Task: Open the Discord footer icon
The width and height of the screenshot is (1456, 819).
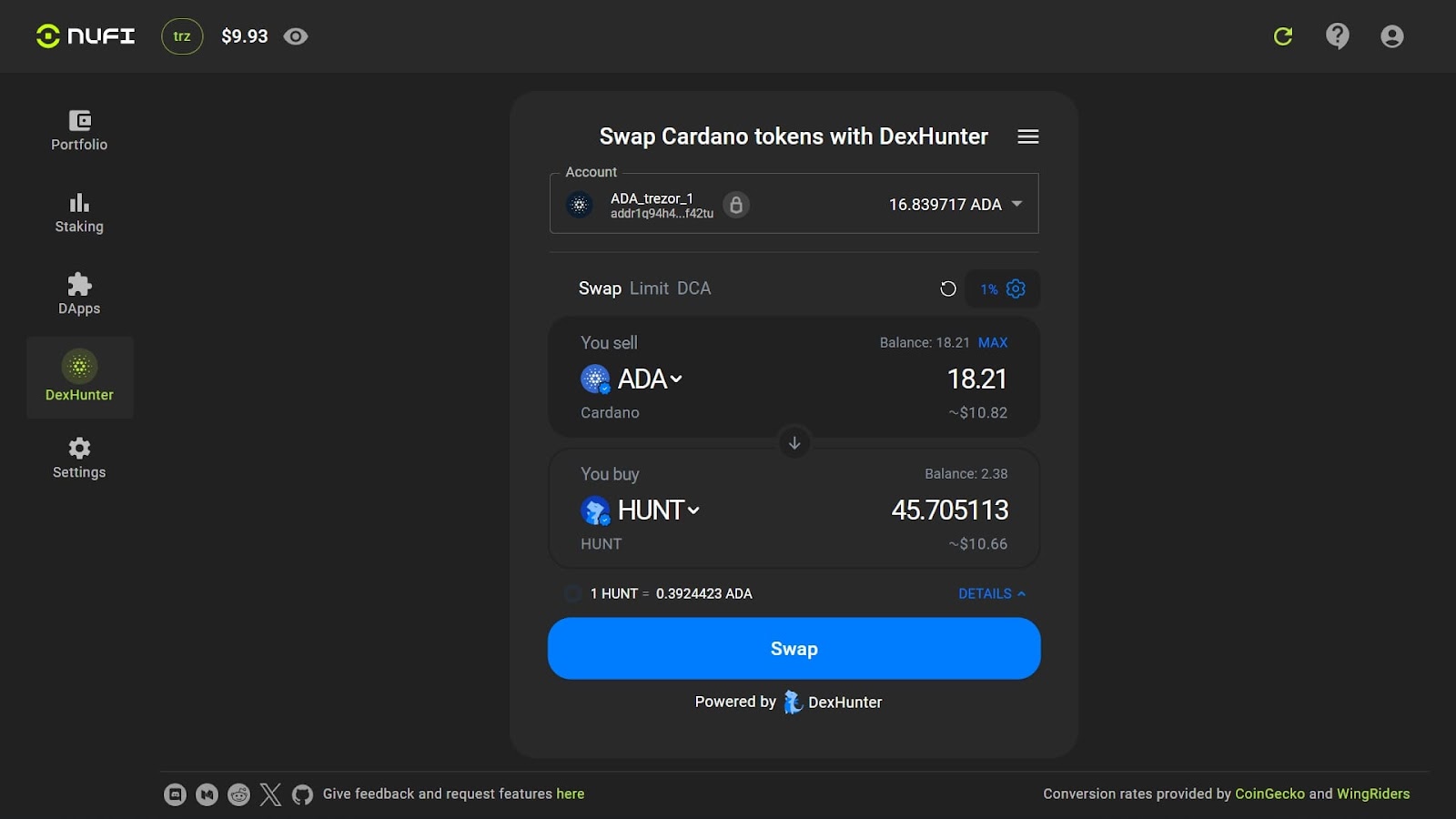Action: (x=175, y=794)
